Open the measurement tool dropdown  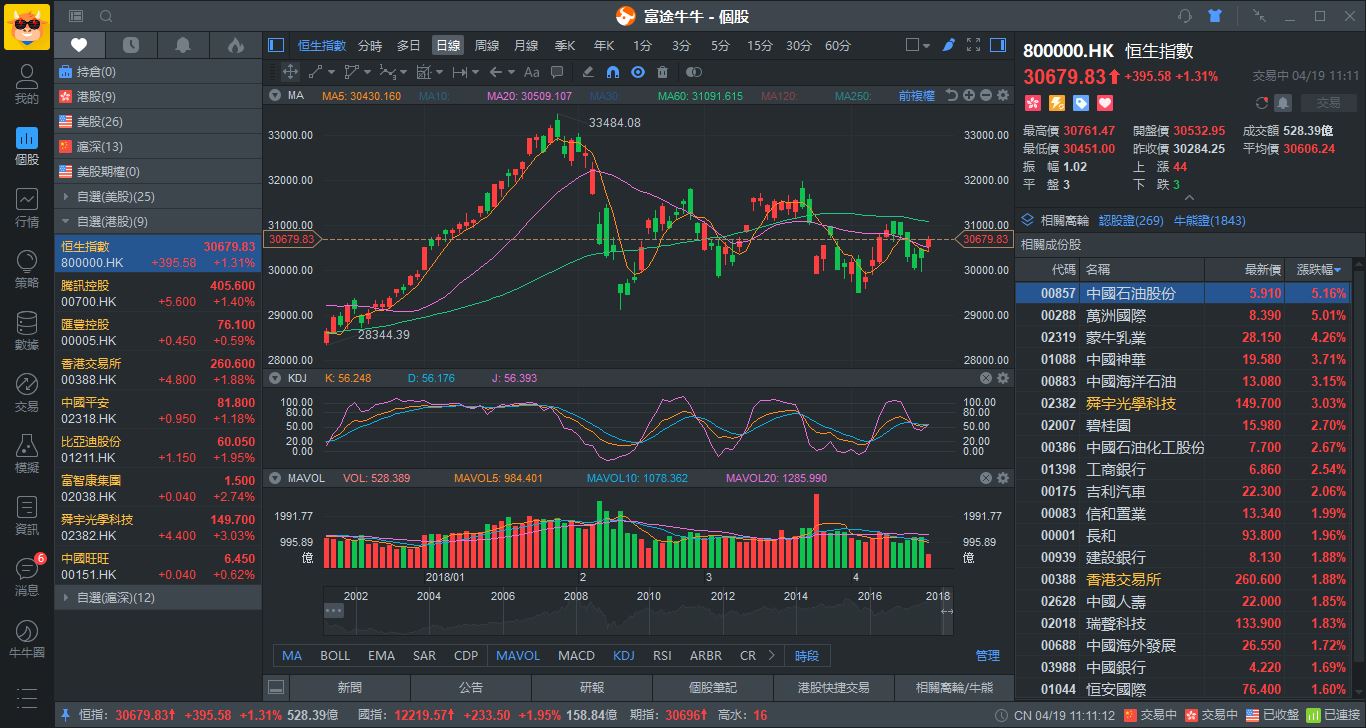(474, 72)
